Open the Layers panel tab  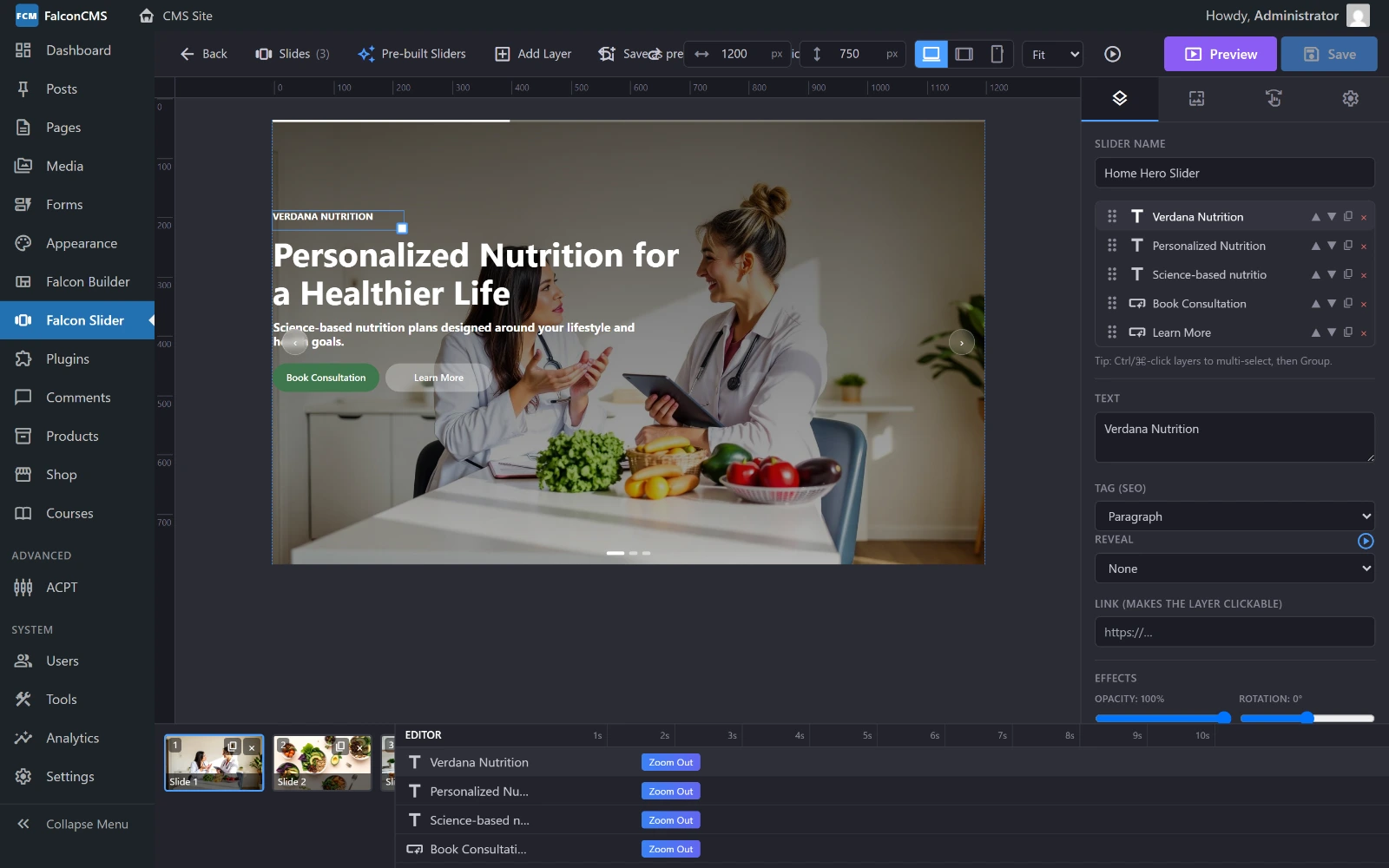(x=1119, y=98)
